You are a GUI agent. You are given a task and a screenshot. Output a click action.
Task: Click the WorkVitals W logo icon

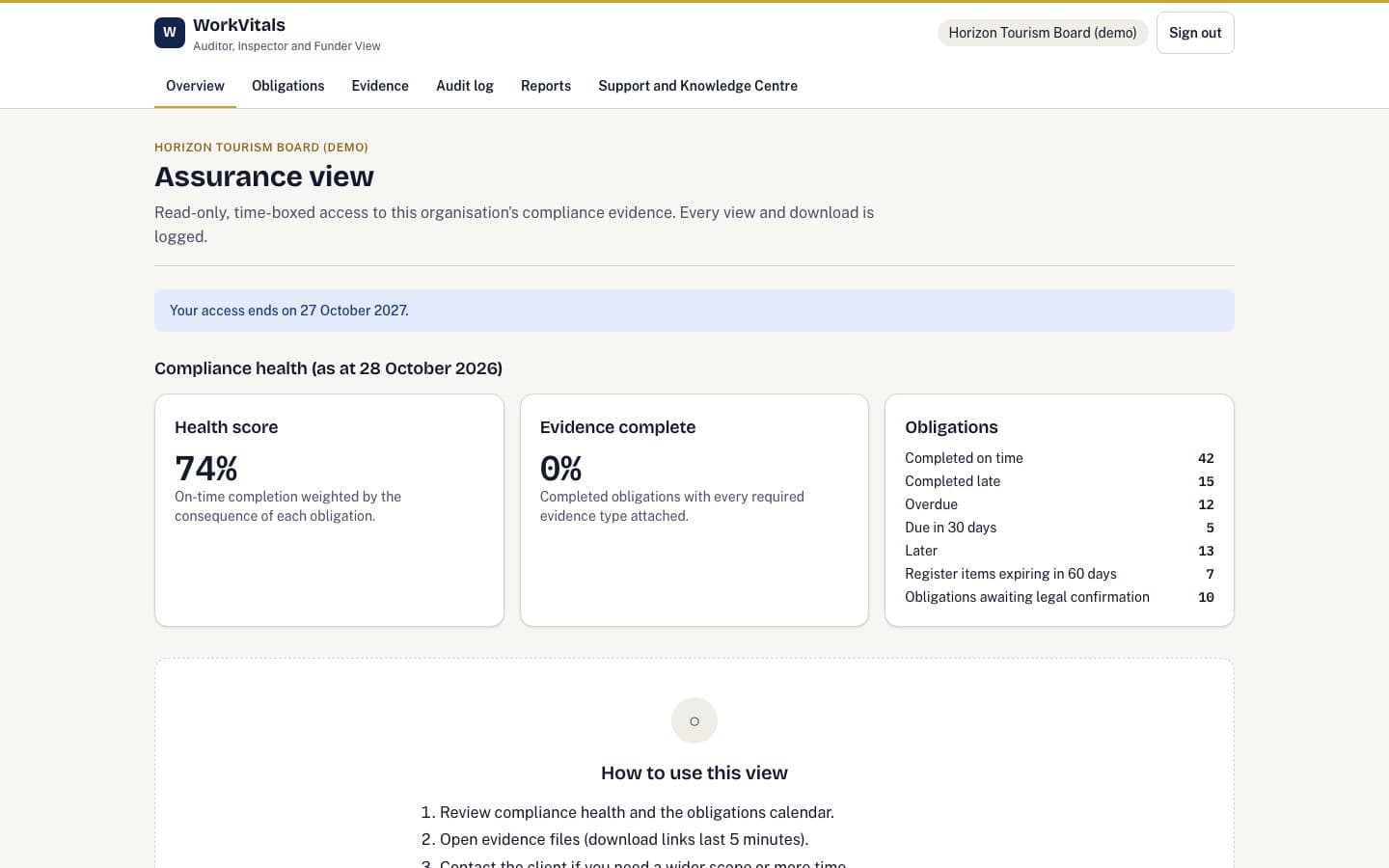[170, 33]
